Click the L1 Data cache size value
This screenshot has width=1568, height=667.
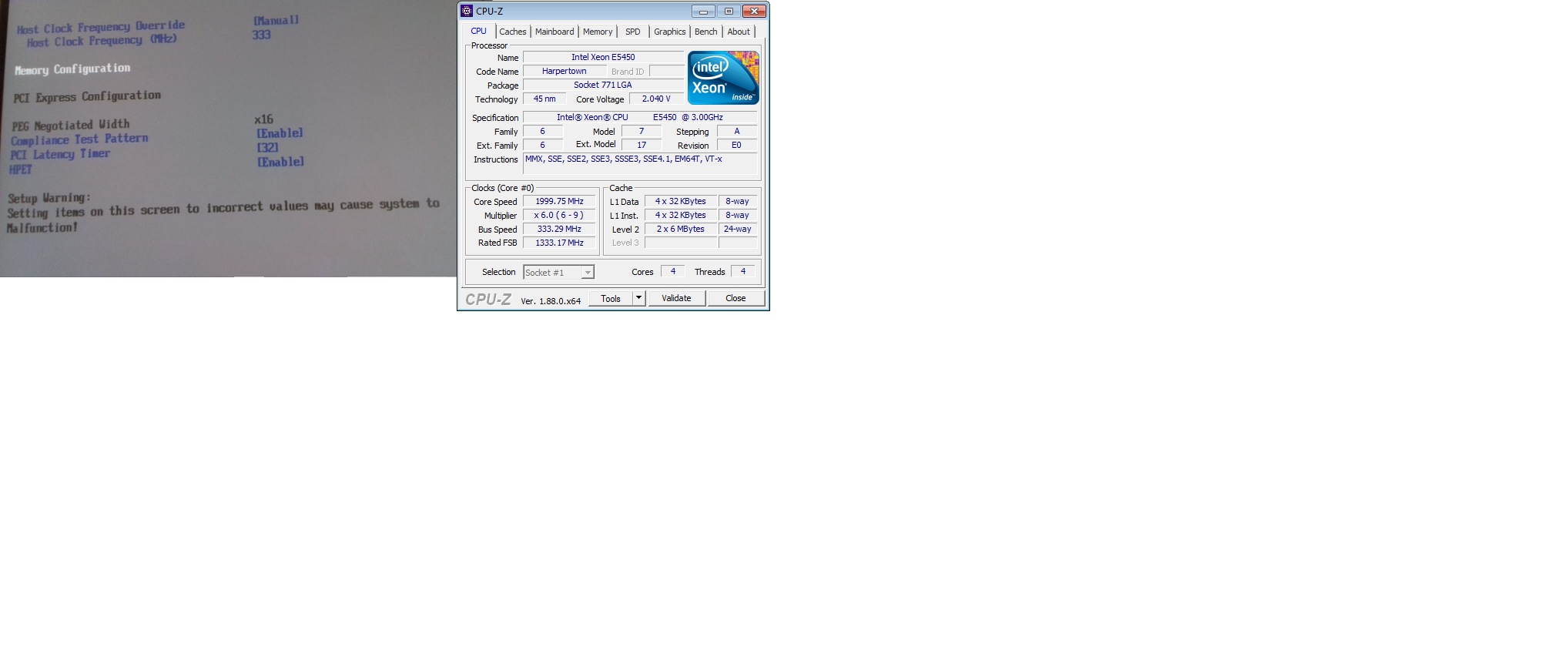click(x=681, y=201)
